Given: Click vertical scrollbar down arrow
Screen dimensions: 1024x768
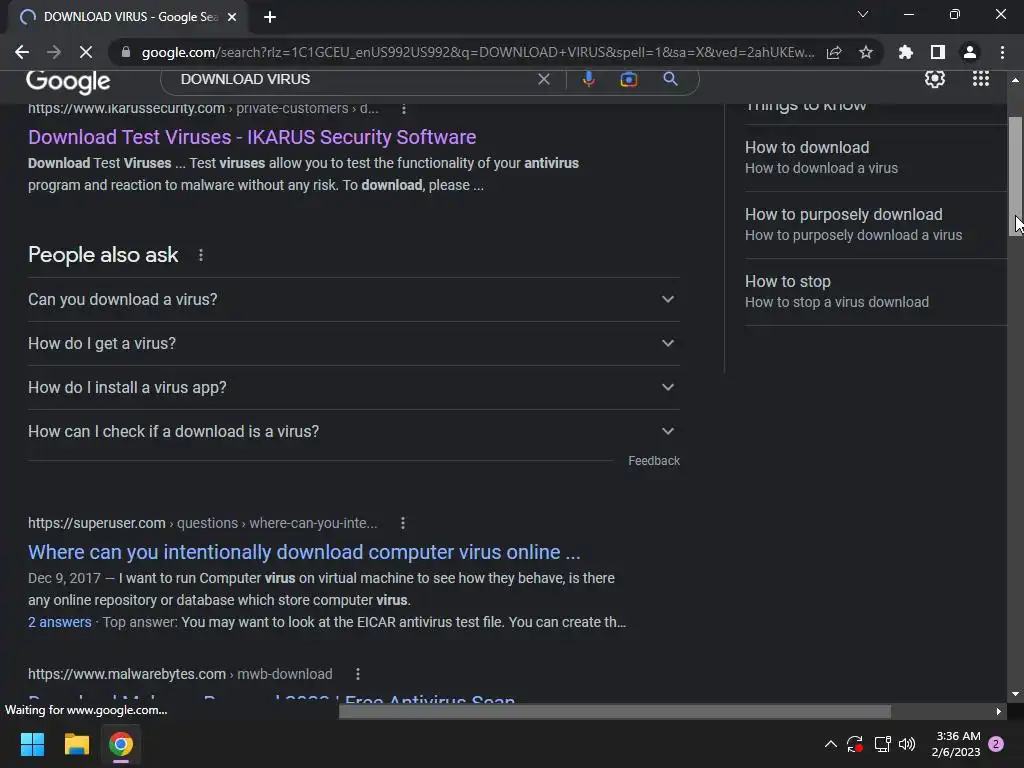Looking at the screenshot, I should (x=1016, y=694).
